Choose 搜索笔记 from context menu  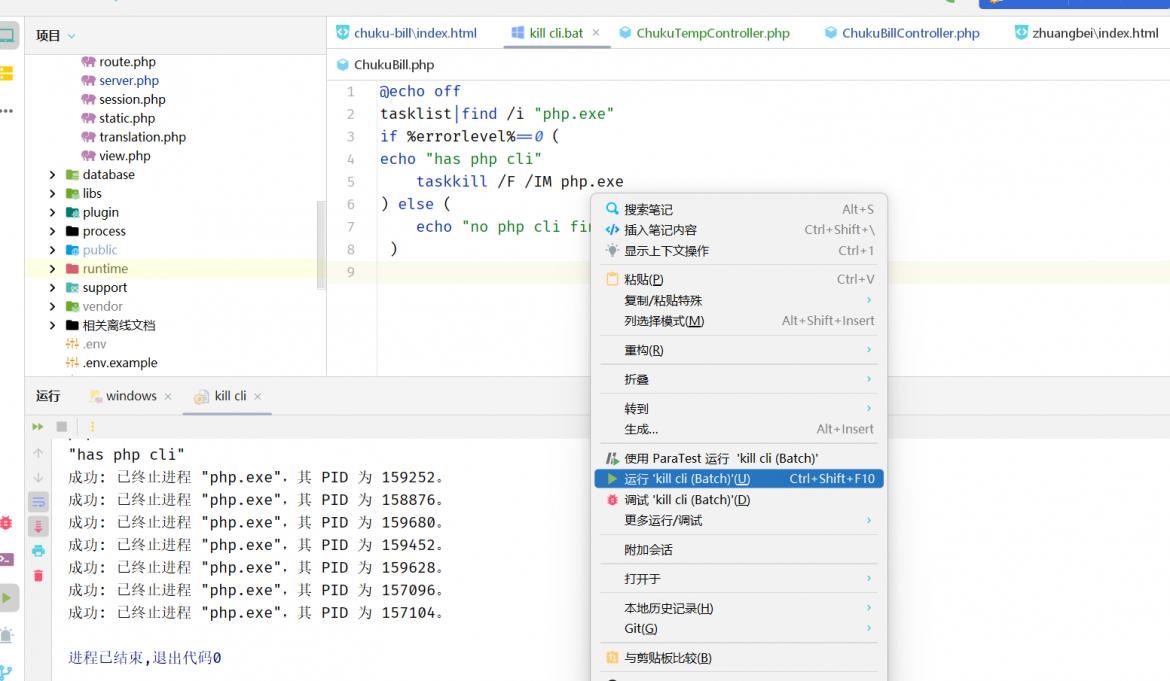point(739,209)
